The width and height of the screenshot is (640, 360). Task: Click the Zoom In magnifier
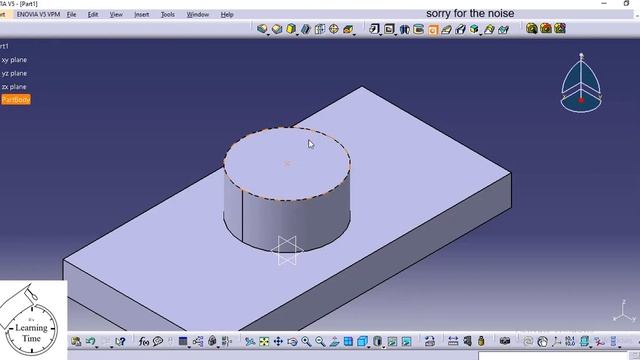point(306,341)
